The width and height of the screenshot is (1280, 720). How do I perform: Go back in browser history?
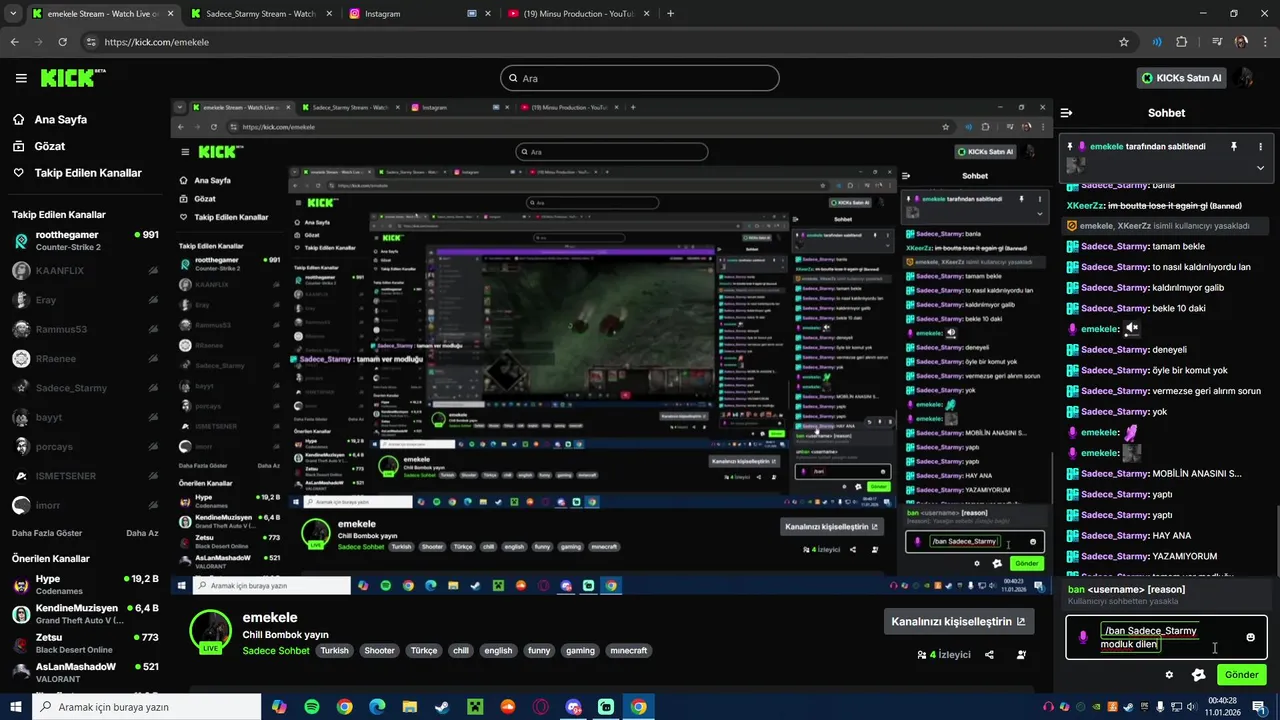pos(15,42)
